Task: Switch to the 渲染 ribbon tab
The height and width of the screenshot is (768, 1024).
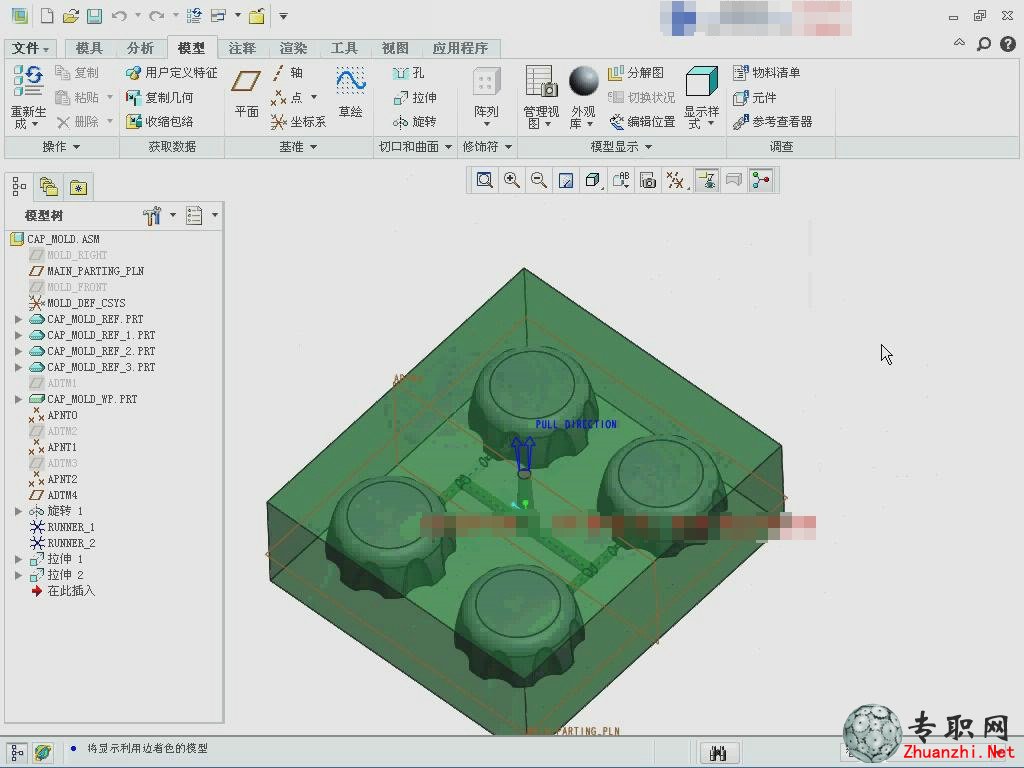Action: tap(293, 48)
